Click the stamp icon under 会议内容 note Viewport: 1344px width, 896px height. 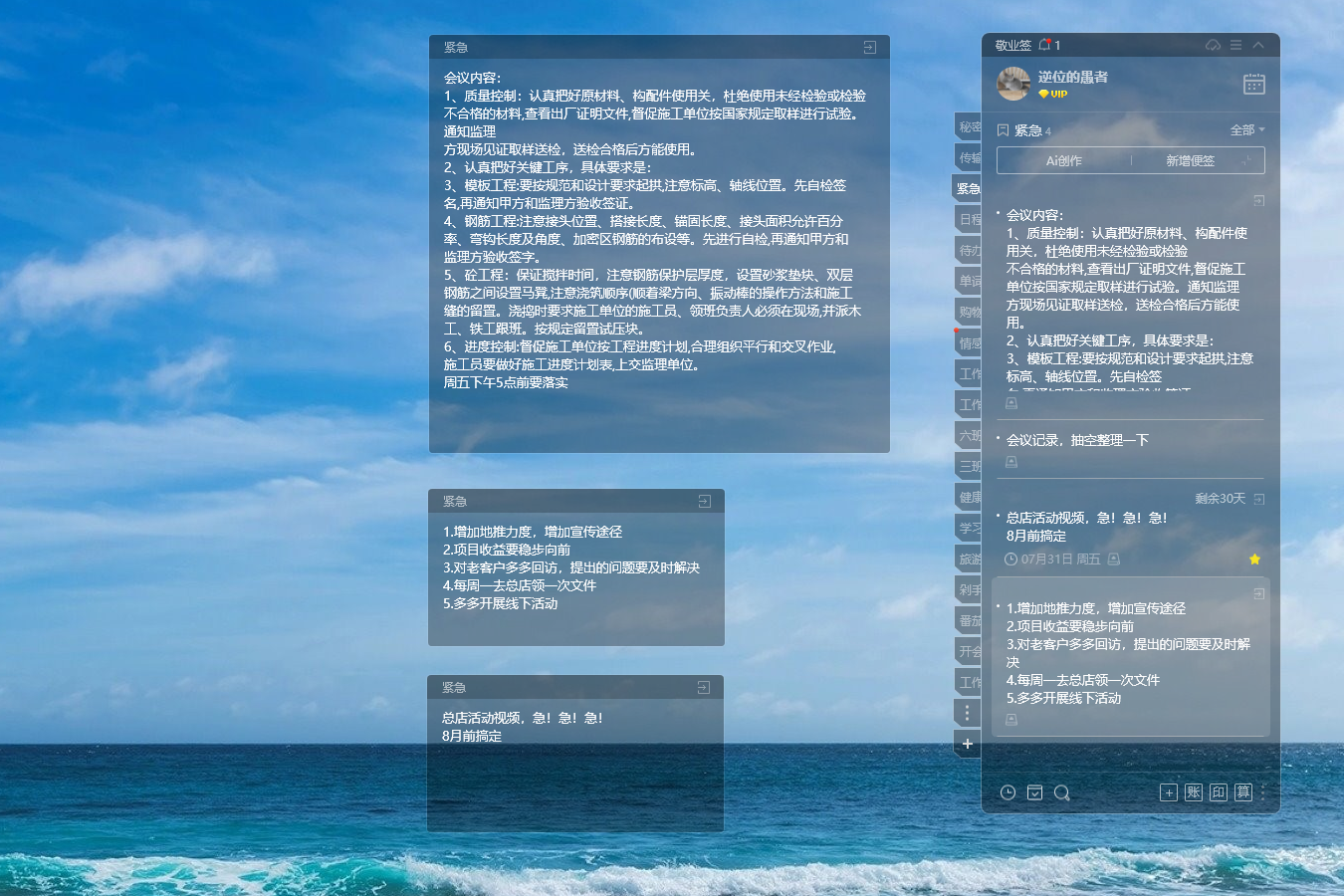1011,404
